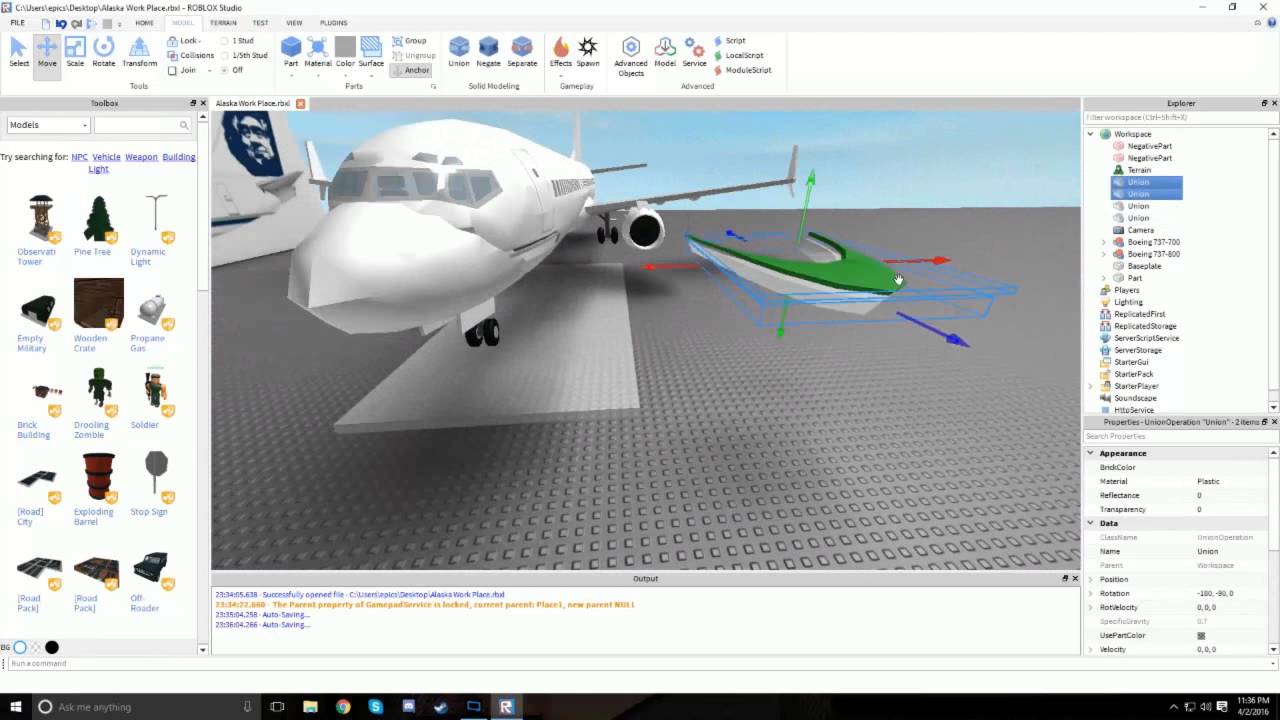
Task: Open the Surface tool
Action: pyautogui.click(x=371, y=52)
